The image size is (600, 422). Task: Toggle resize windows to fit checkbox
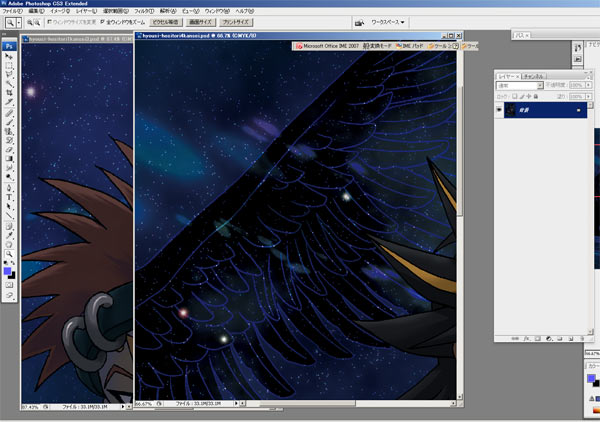point(50,22)
